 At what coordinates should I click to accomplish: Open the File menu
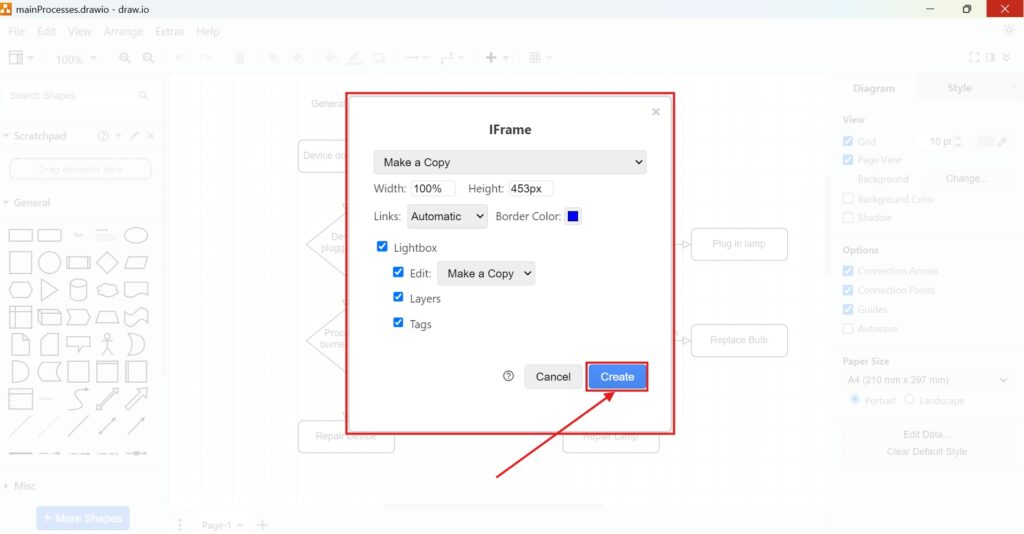[x=16, y=31]
